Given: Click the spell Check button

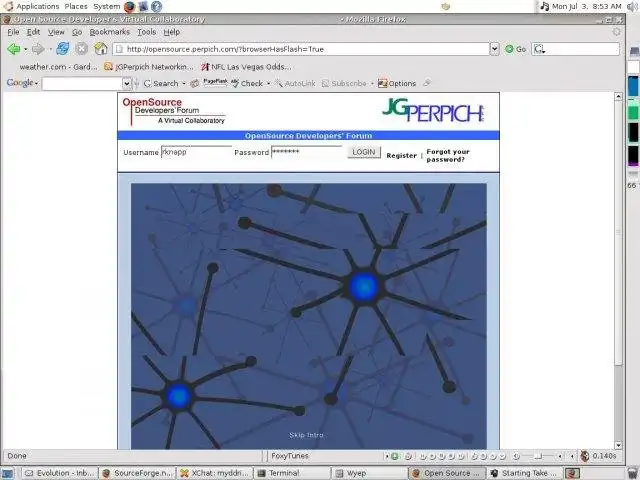Looking at the screenshot, I should click(x=247, y=83).
